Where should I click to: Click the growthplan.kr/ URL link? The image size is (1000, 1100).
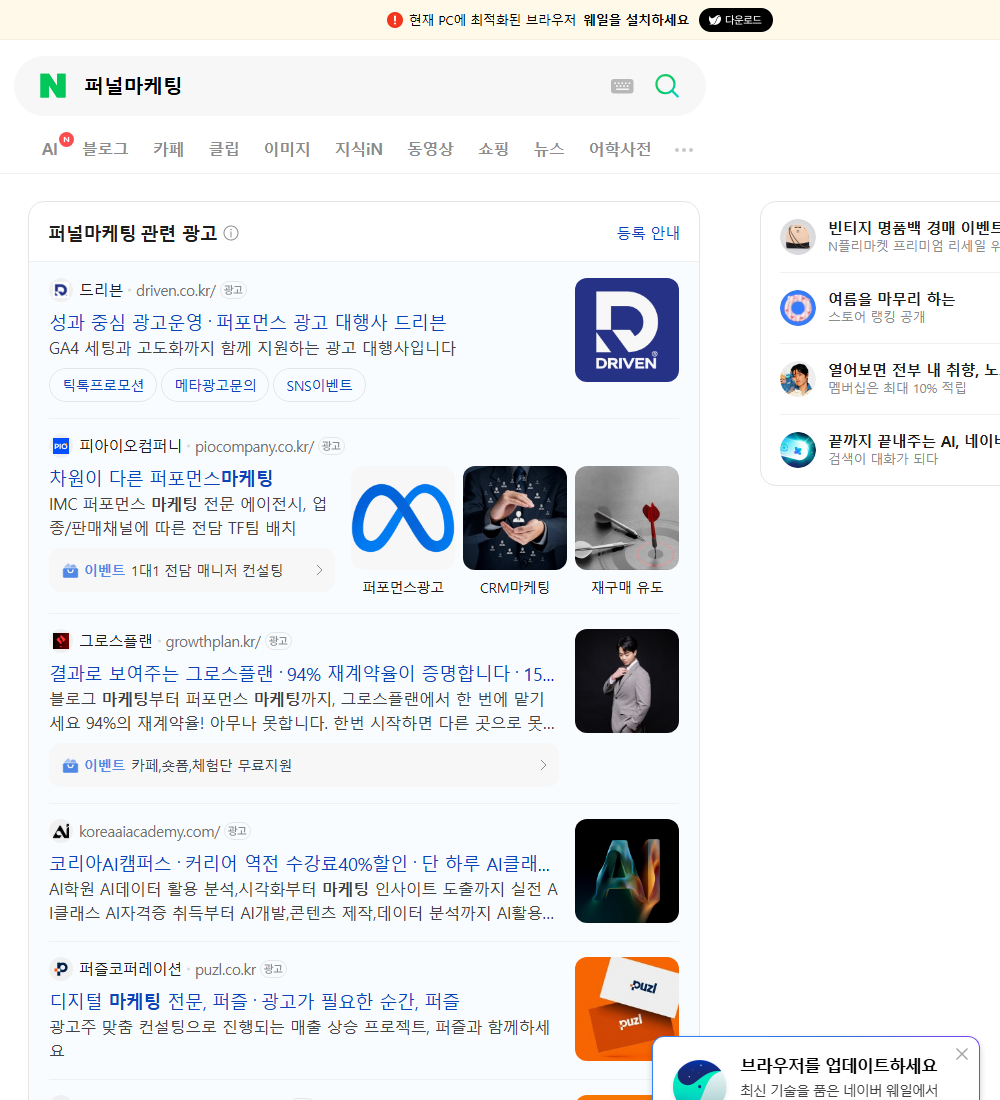point(213,641)
